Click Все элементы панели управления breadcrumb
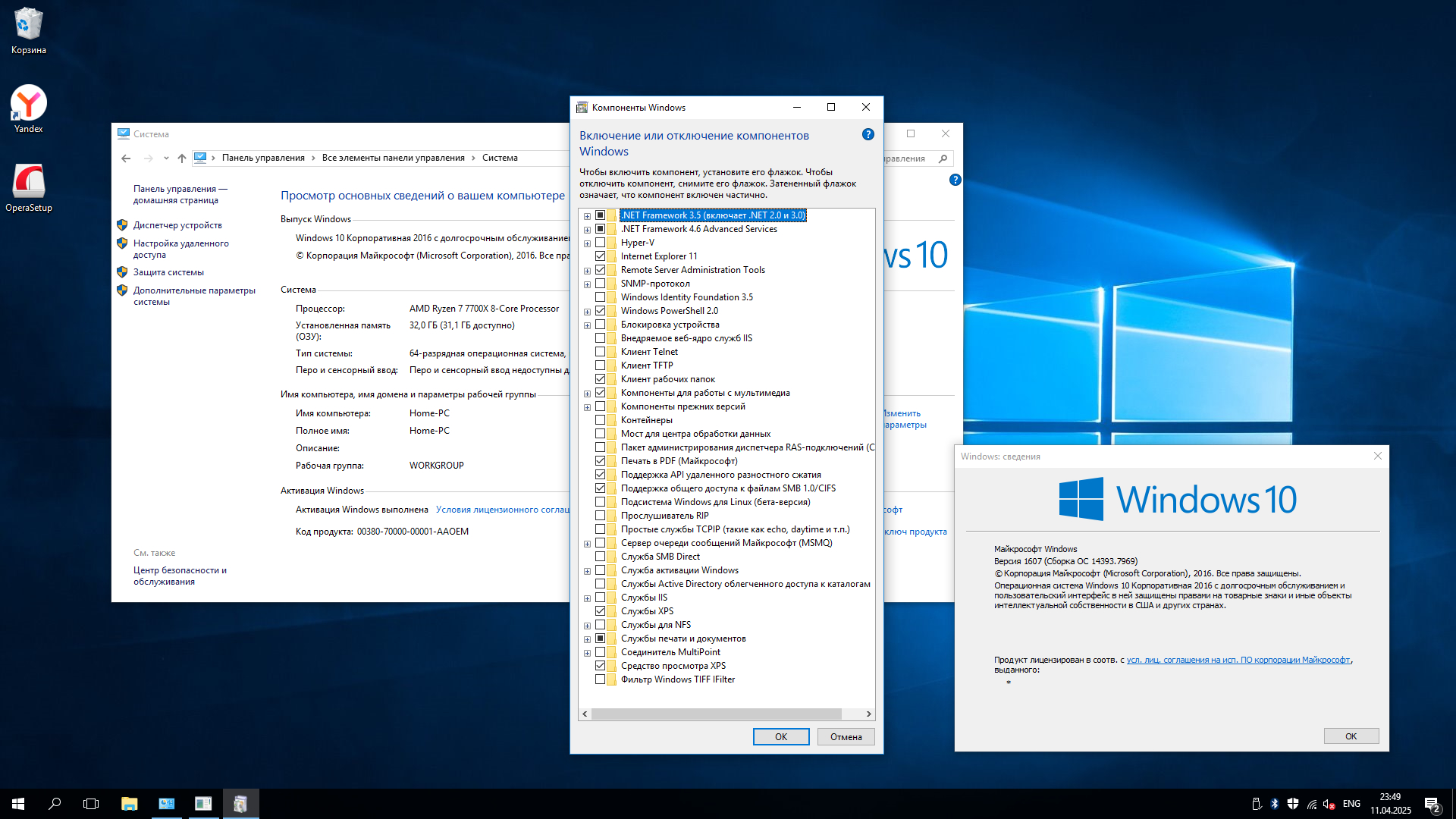Viewport: 1456px width, 819px height. coord(393,158)
